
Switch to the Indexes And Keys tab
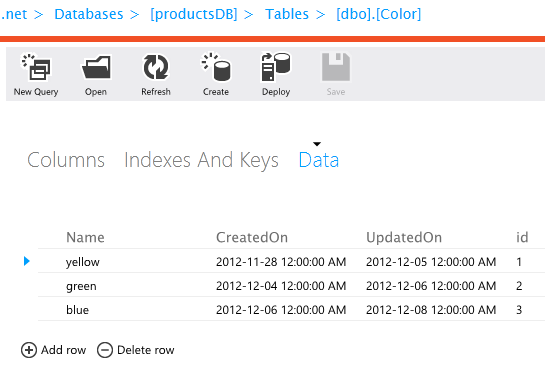click(201, 160)
